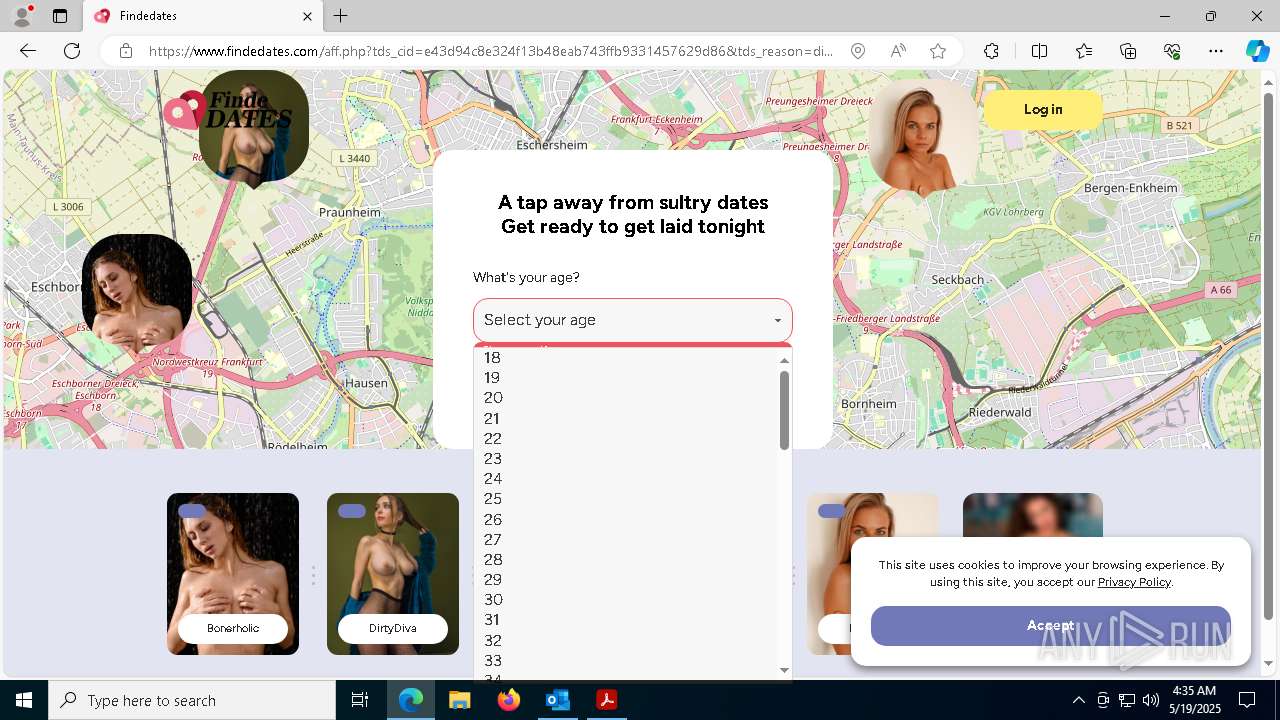Image resolution: width=1280 pixels, height=720 pixels.
Task: Add this page to favorites star
Action: point(938,51)
